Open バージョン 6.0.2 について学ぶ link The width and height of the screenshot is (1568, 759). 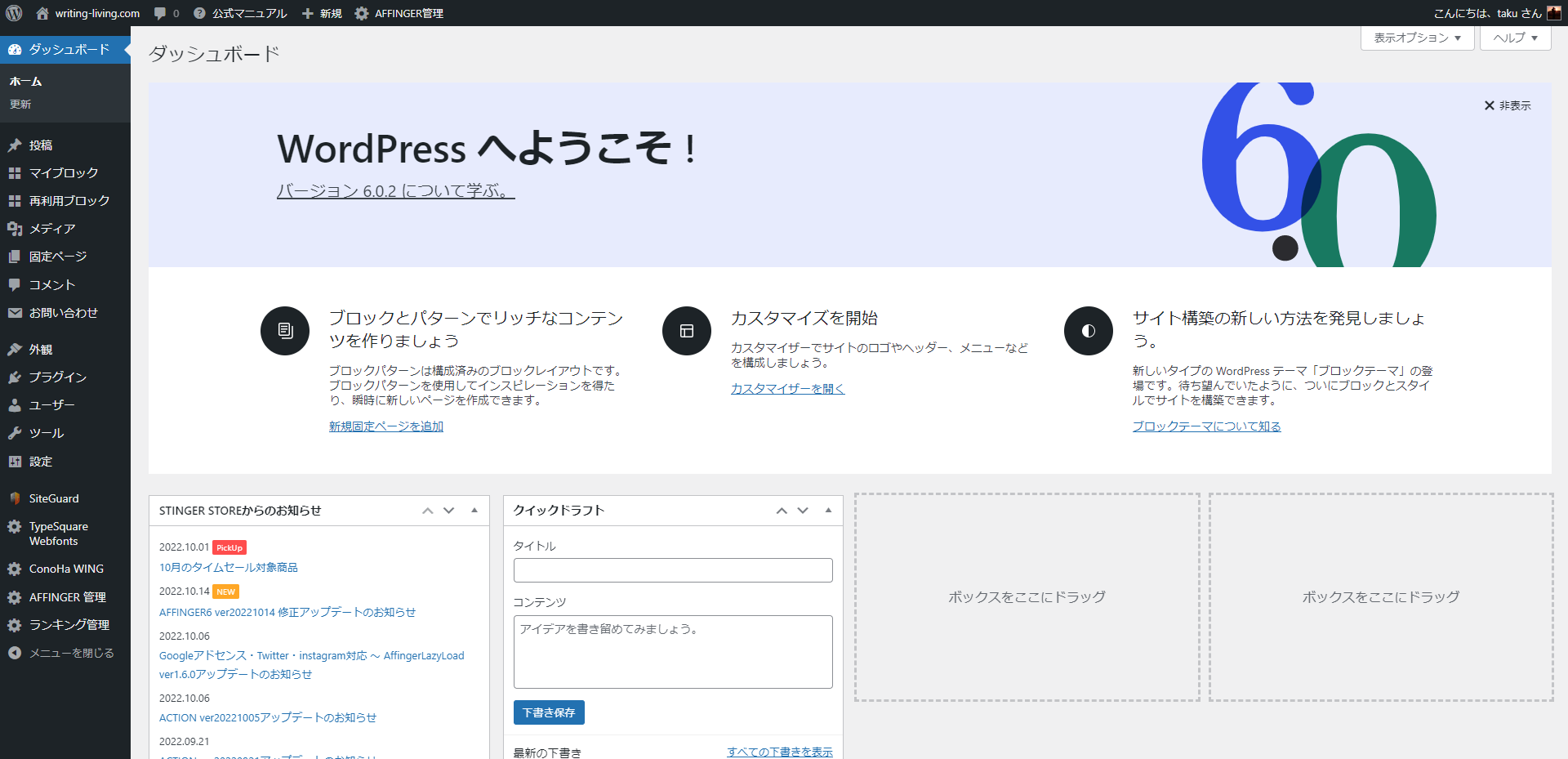(x=396, y=191)
